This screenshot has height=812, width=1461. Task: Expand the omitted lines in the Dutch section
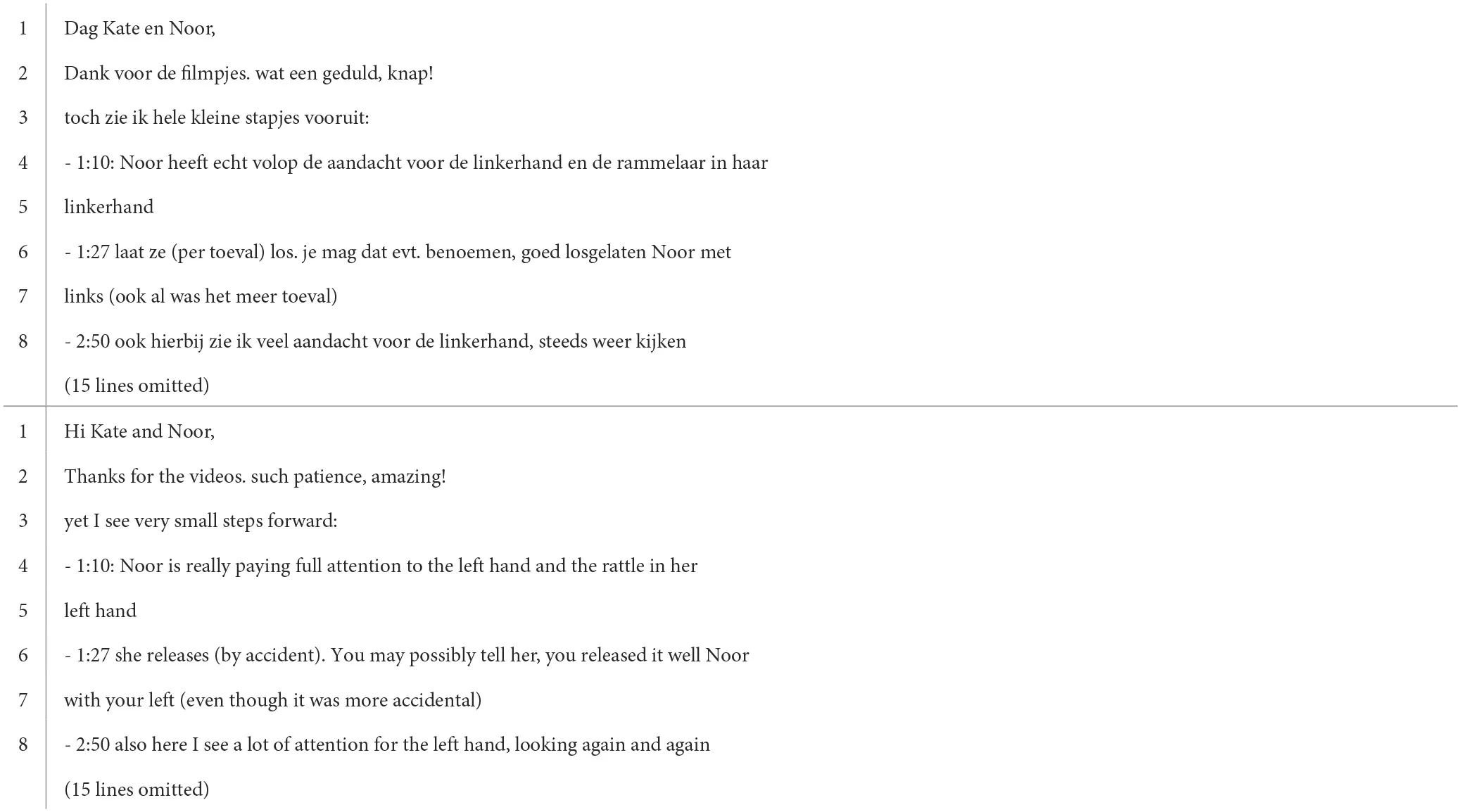click(x=137, y=386)
